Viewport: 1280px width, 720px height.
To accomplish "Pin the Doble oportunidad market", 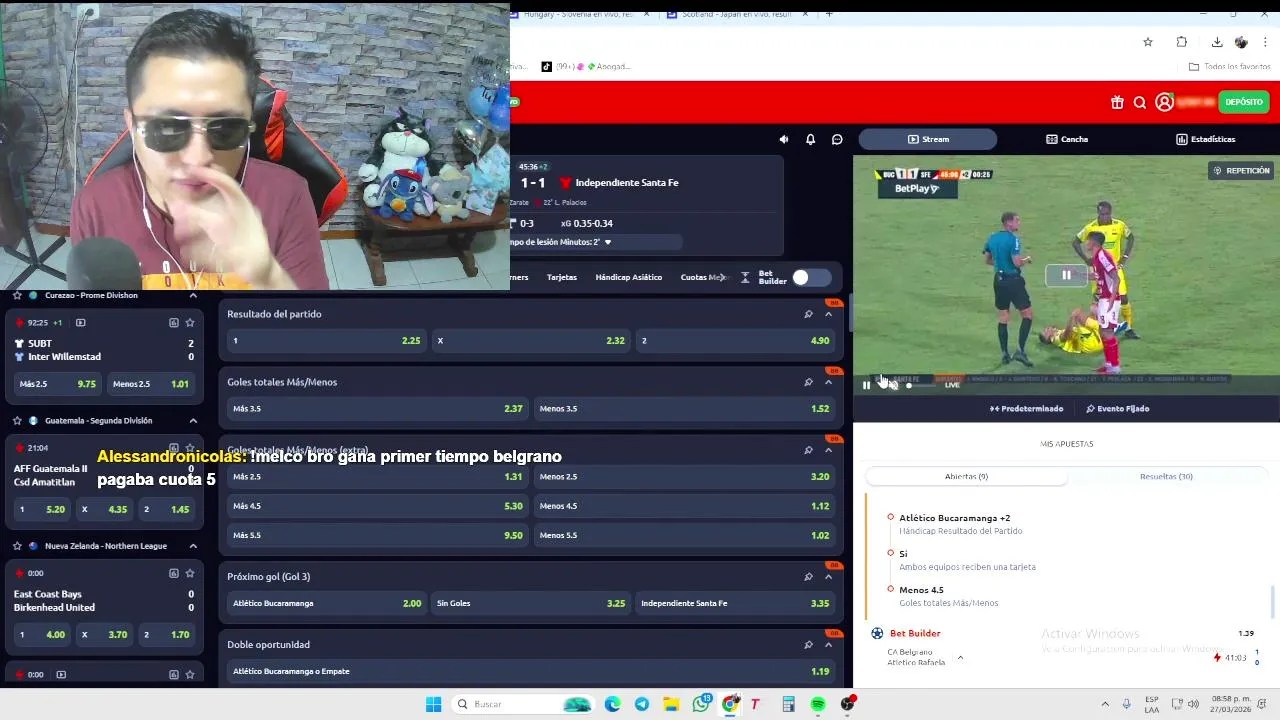I will pos(808,645).
